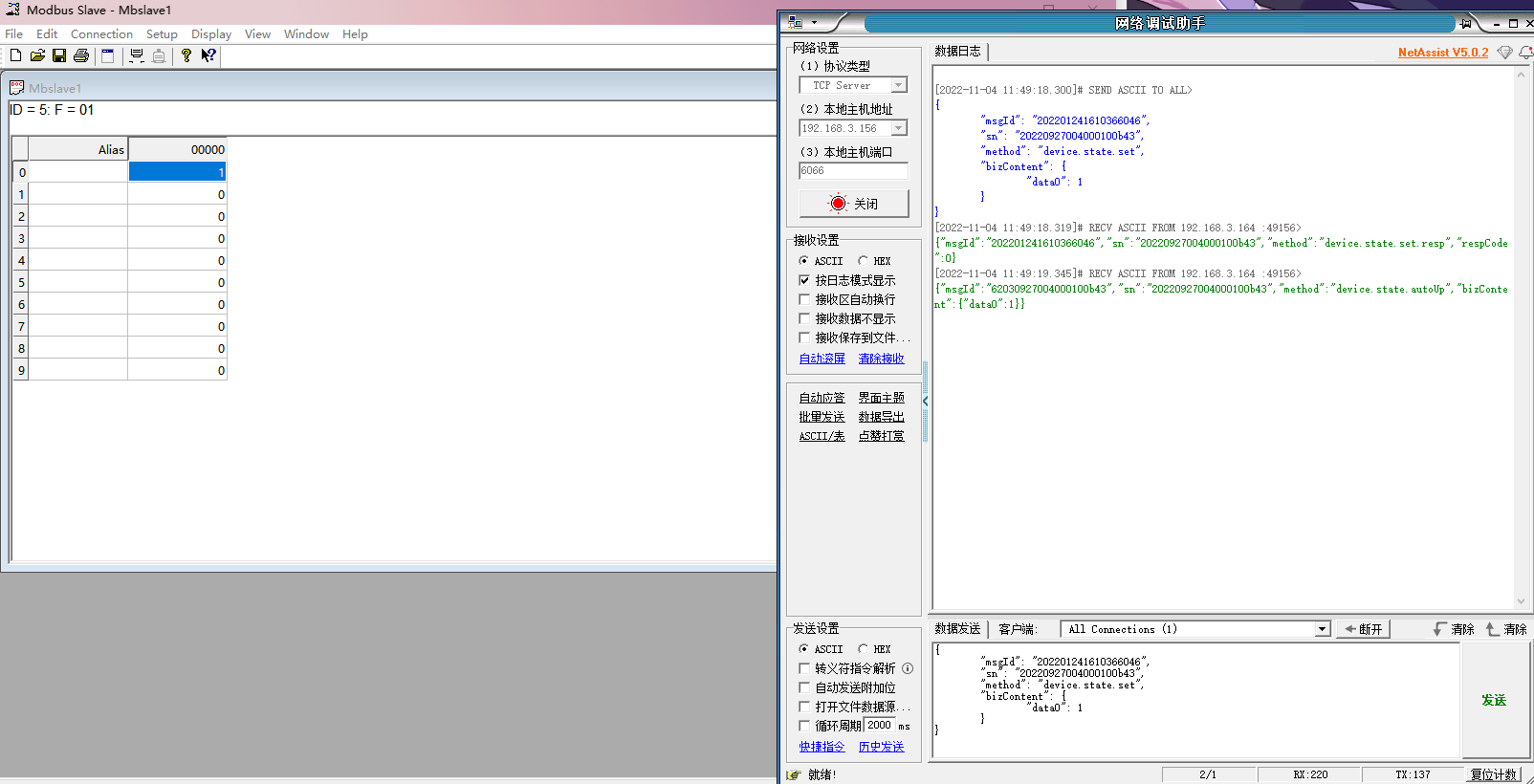
Task: Switch to the 数据日志 tab
Action: click(x=957, y=52)
